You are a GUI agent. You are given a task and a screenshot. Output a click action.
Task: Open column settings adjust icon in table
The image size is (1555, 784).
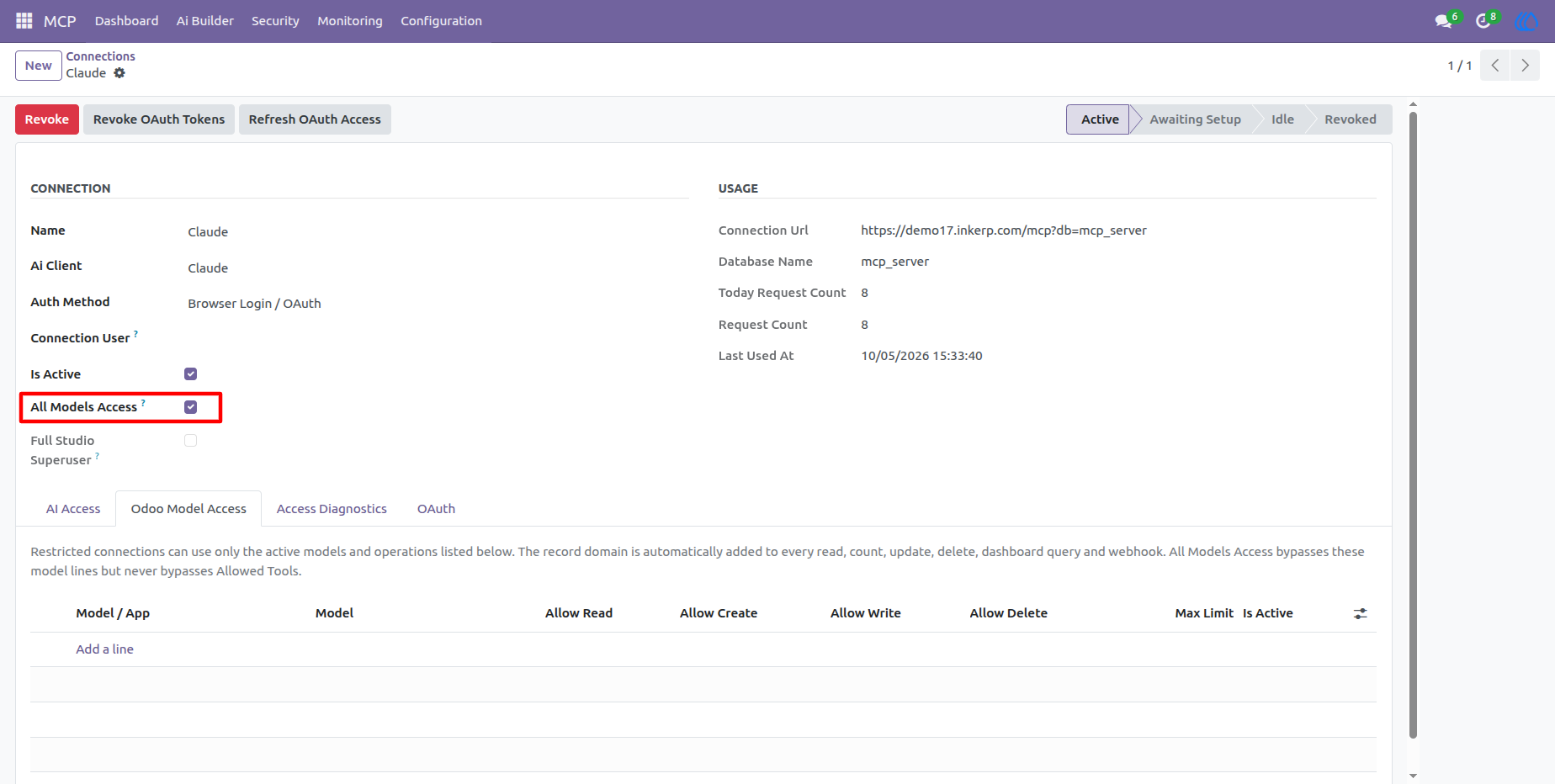point(1360,614)
